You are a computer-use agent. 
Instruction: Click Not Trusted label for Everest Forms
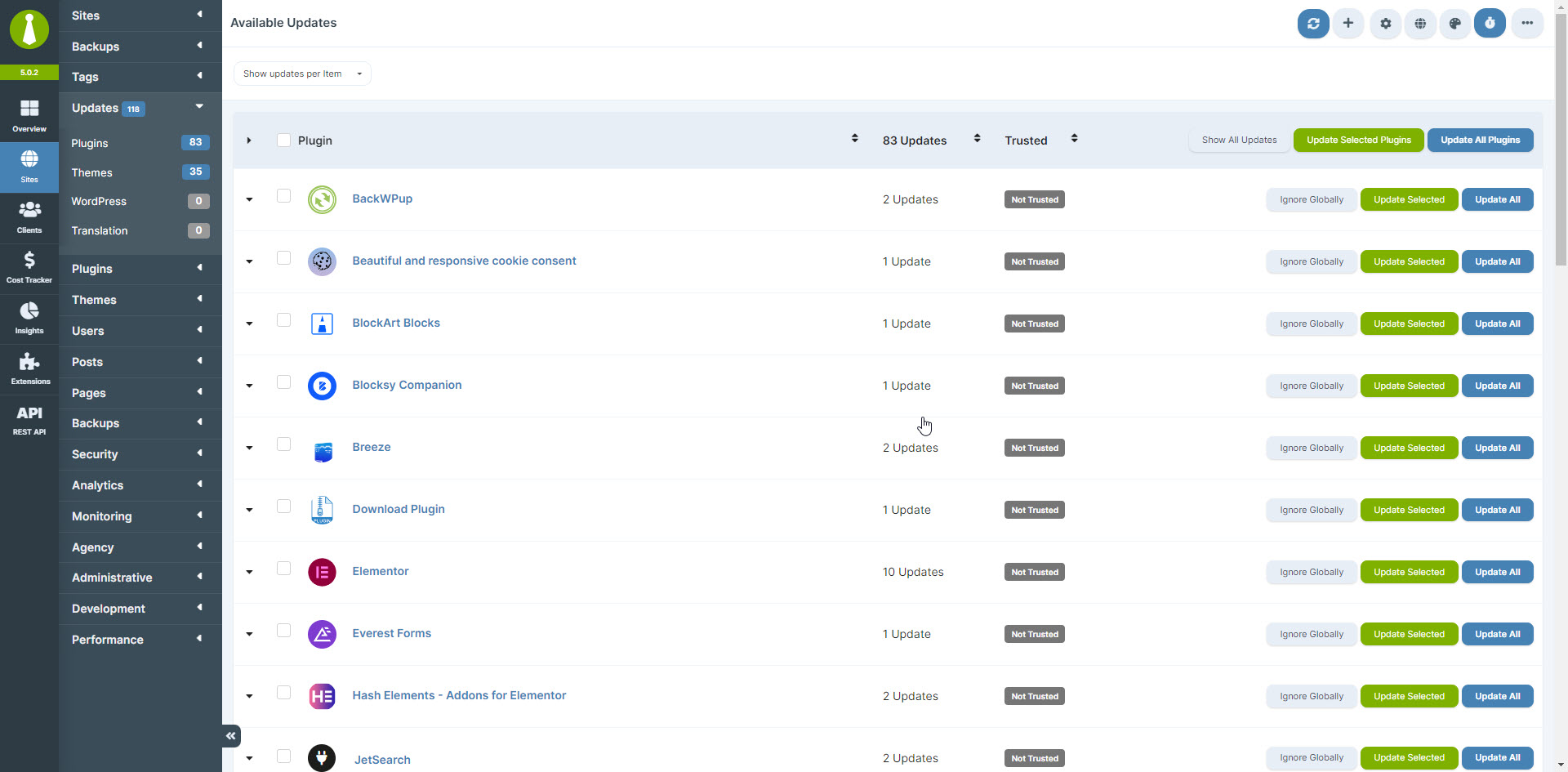point(1035,634)
